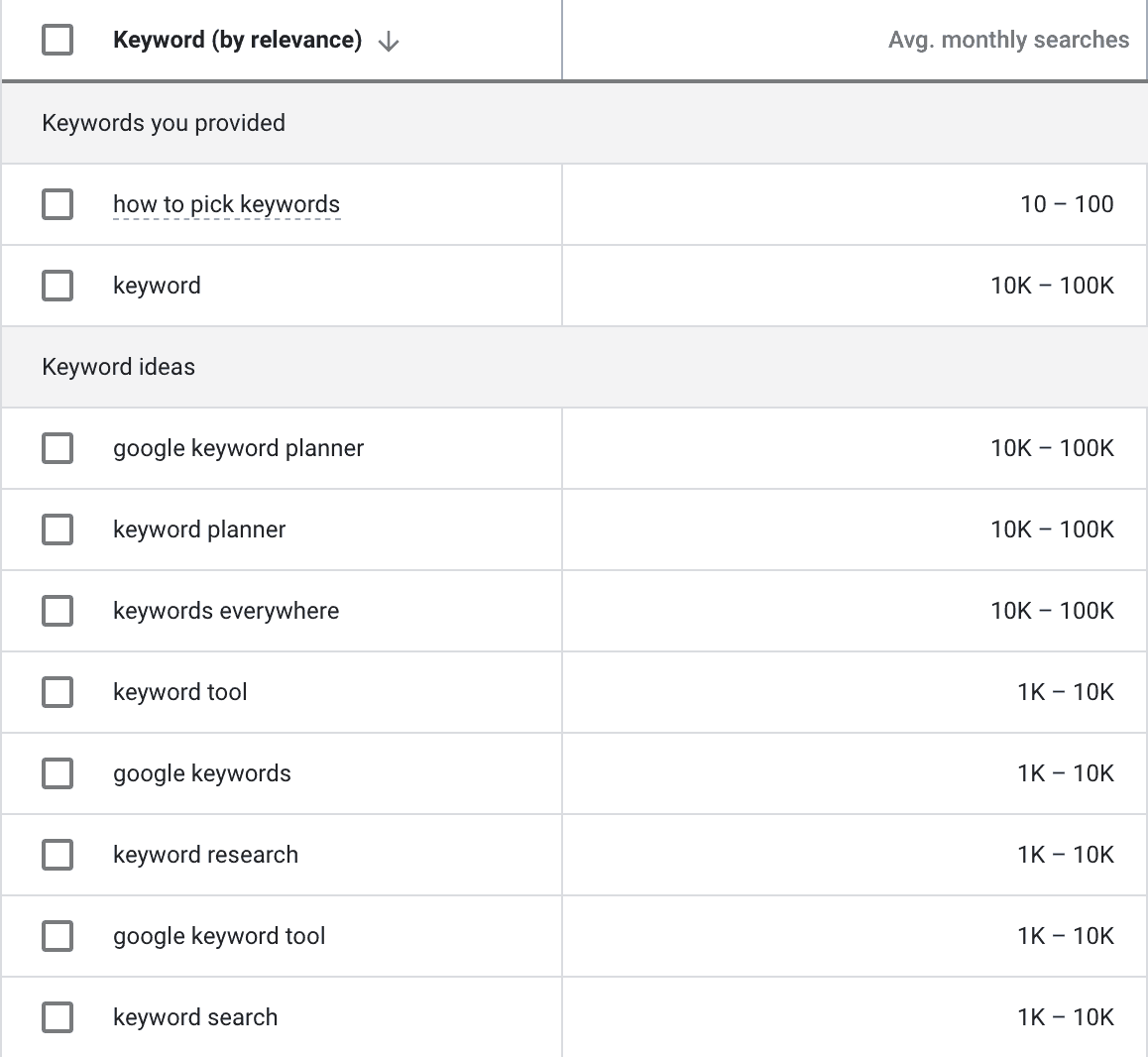Check the box beside "google keywords"
1148x1057 pixels.
(x=57, y=773)
